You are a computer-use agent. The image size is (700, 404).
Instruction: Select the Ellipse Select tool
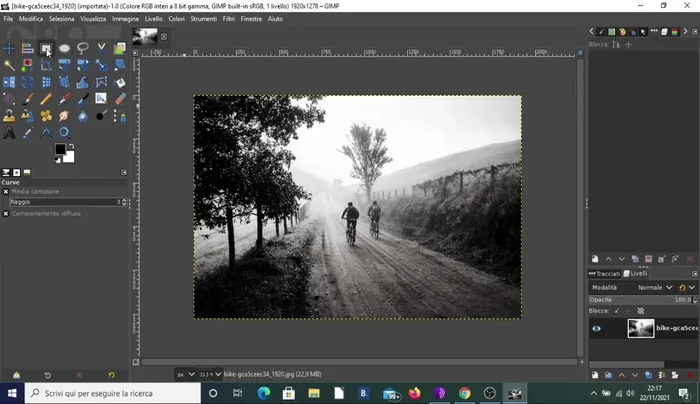pos(64,48)
